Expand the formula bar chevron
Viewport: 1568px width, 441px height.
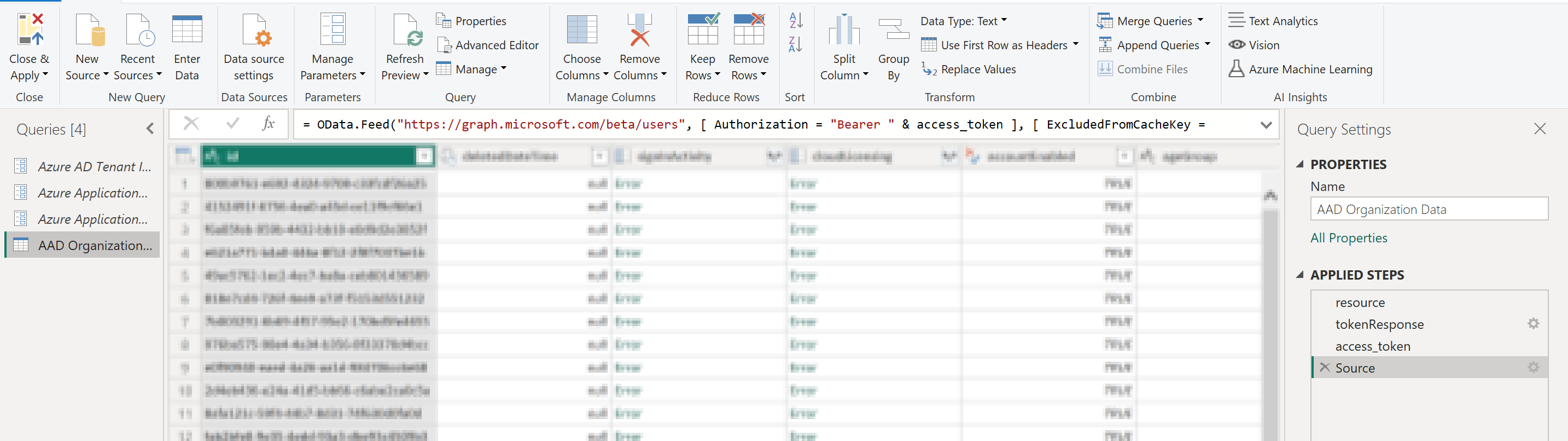pos(1266,125)
